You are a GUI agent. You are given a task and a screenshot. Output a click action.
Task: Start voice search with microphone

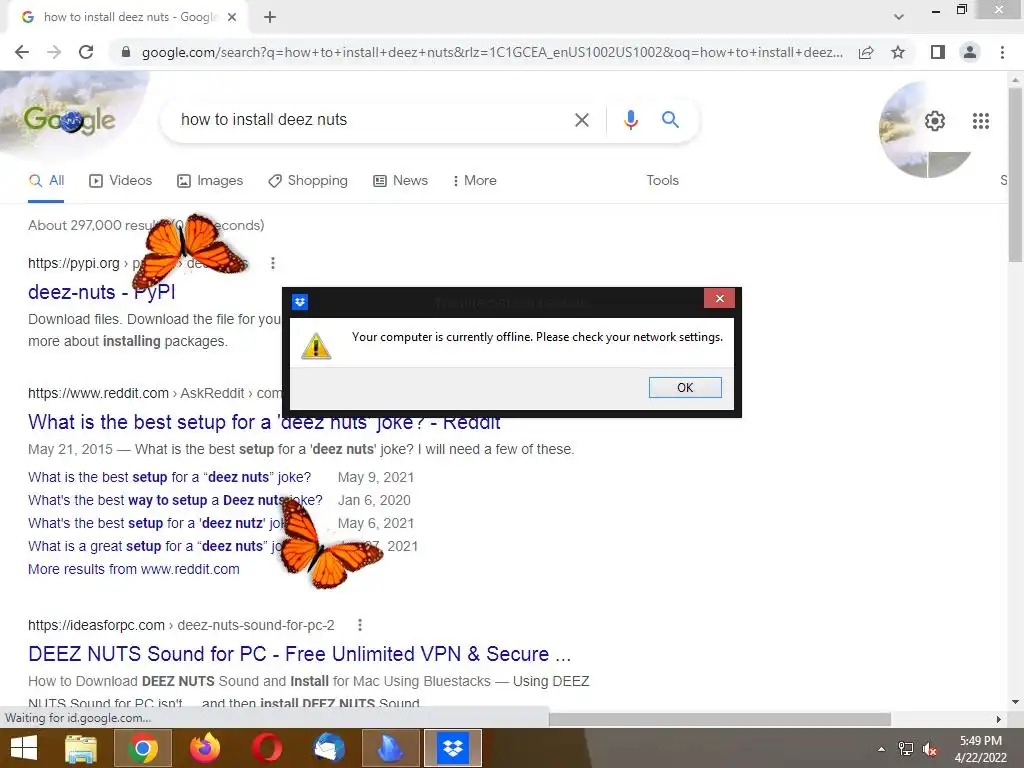[630, 120]
